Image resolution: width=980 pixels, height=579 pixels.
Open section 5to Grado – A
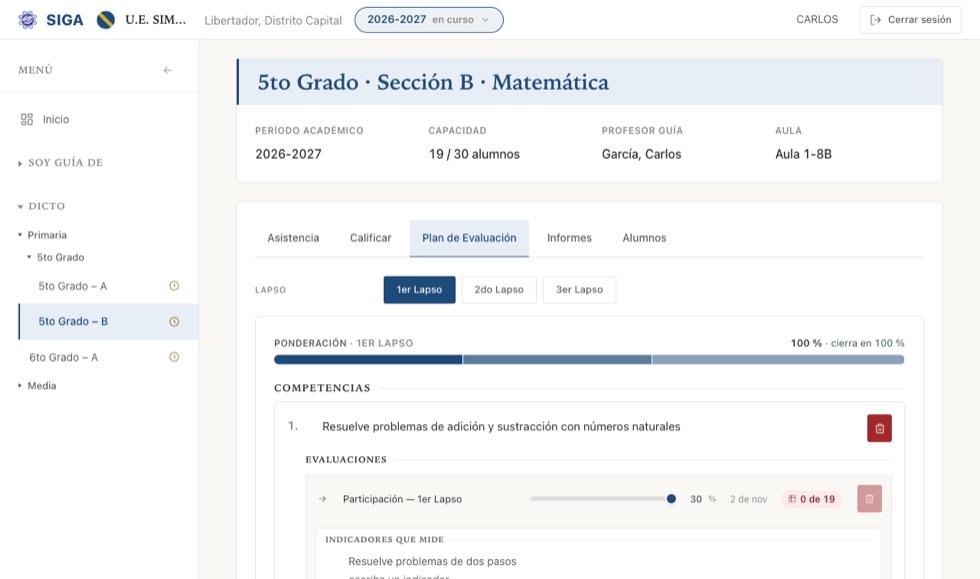click(x=72, y=286)
